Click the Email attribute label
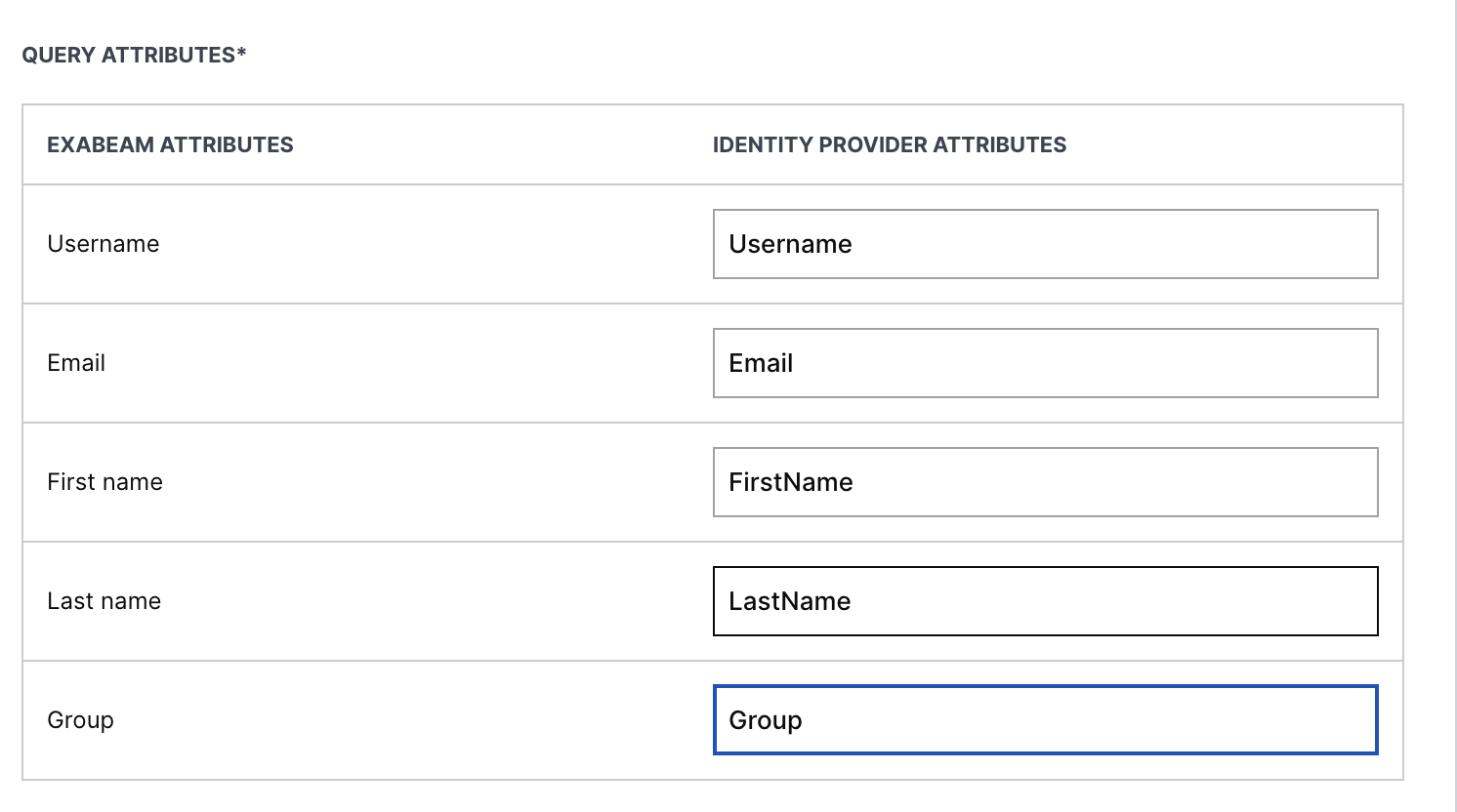The width and height of the screenshot is (1457, 812). coord(76,363)
